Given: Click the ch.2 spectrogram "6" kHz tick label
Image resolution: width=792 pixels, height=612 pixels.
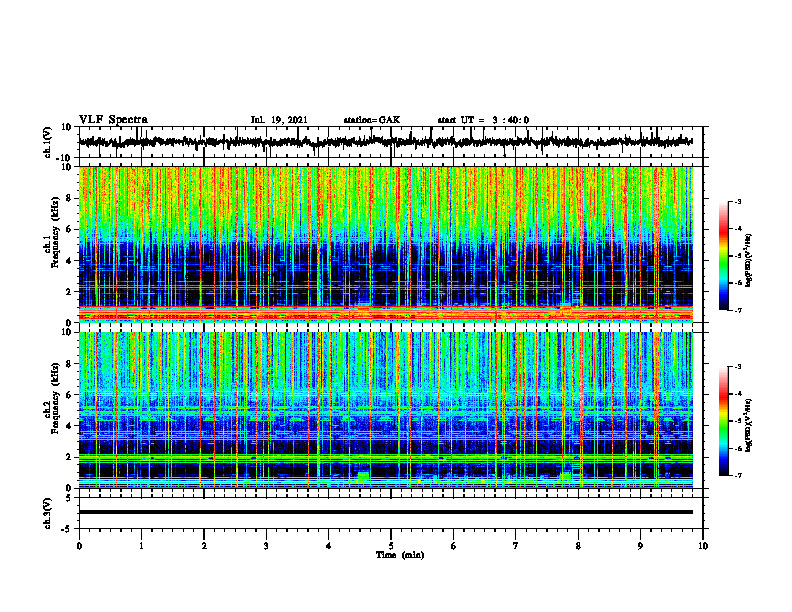Looking at the screenshot, I should [70, 395].
